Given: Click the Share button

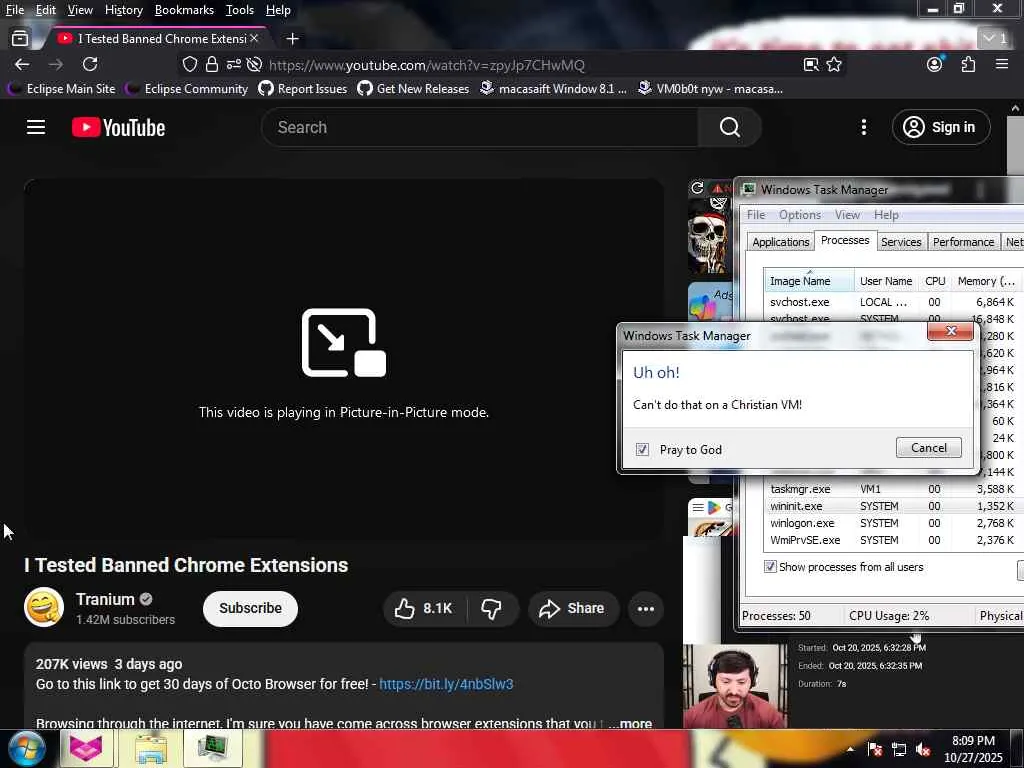Looking at the screenshot, I should 572,609.
